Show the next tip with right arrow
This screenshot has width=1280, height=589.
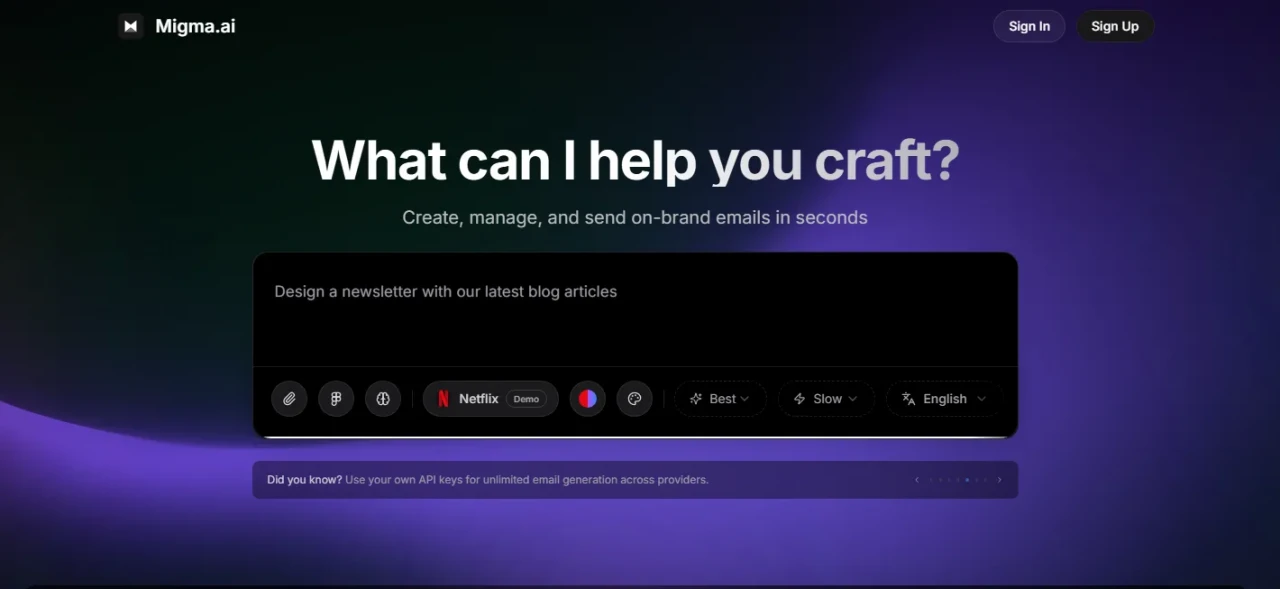pos(999,480)
